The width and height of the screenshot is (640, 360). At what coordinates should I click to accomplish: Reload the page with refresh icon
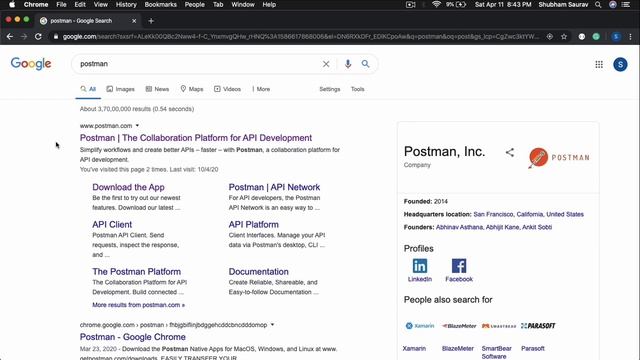point(38,36)
